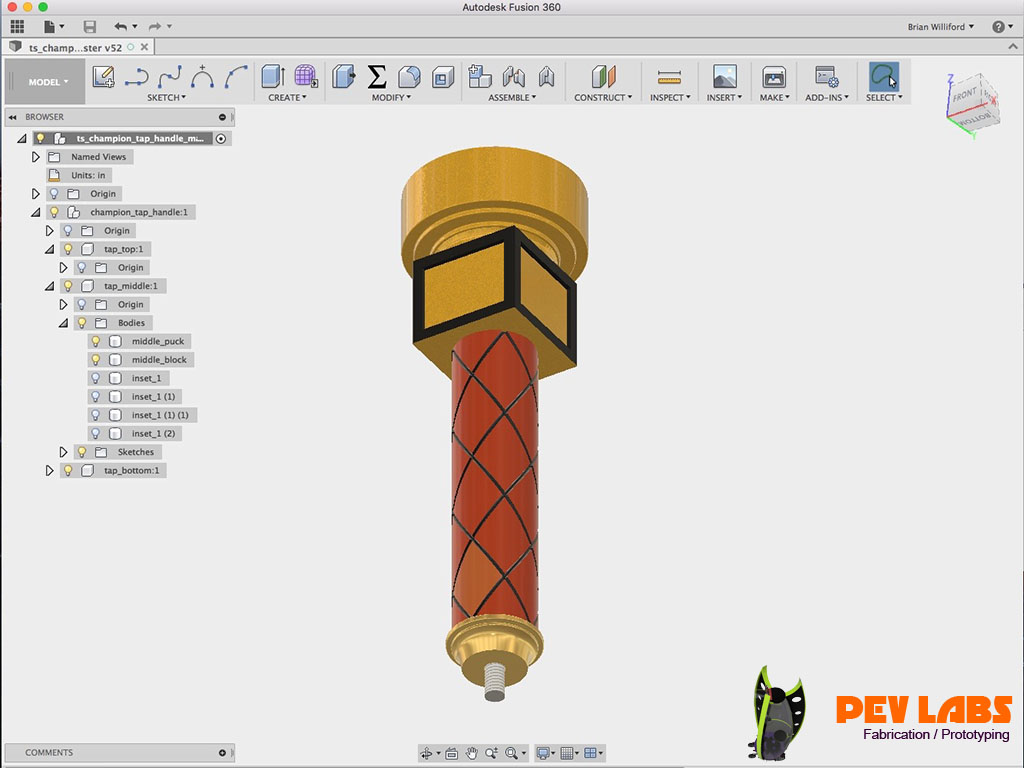Toggle visibility of tap_bottom:1 component

click(66, 470)
